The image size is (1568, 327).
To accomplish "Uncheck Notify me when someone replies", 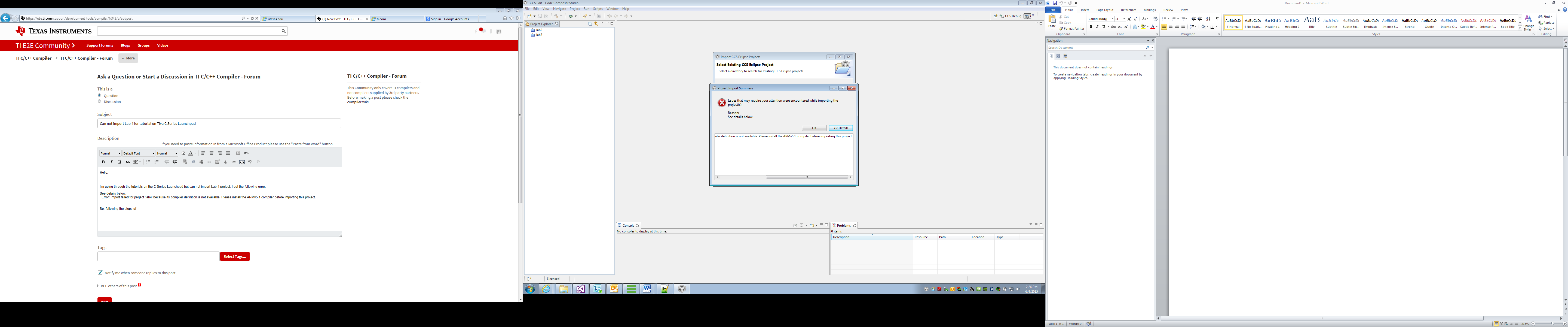I will point(100,273).
